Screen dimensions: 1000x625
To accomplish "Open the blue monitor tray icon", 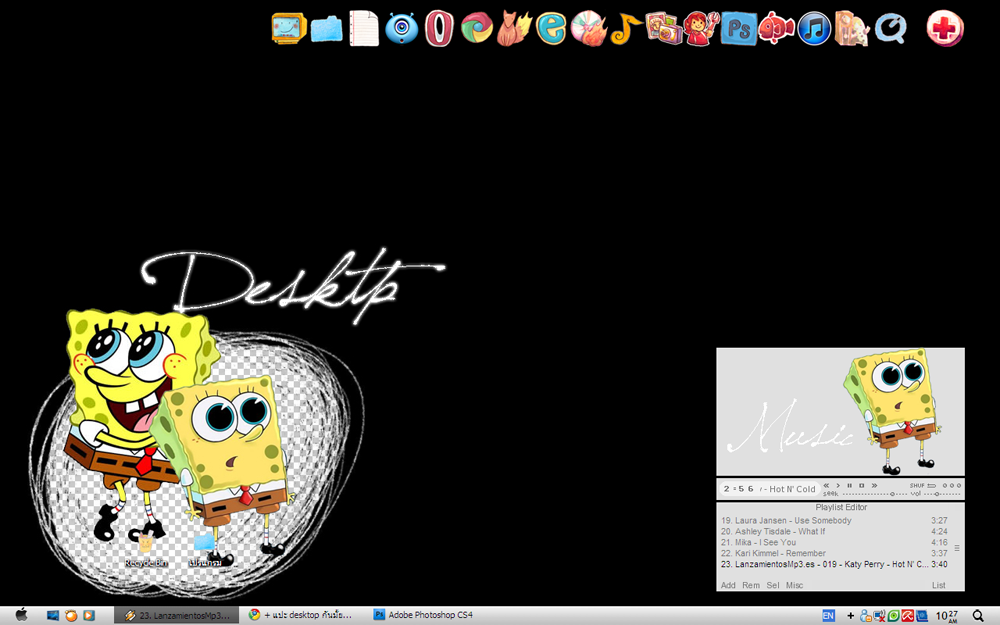I will coord(922,615).
